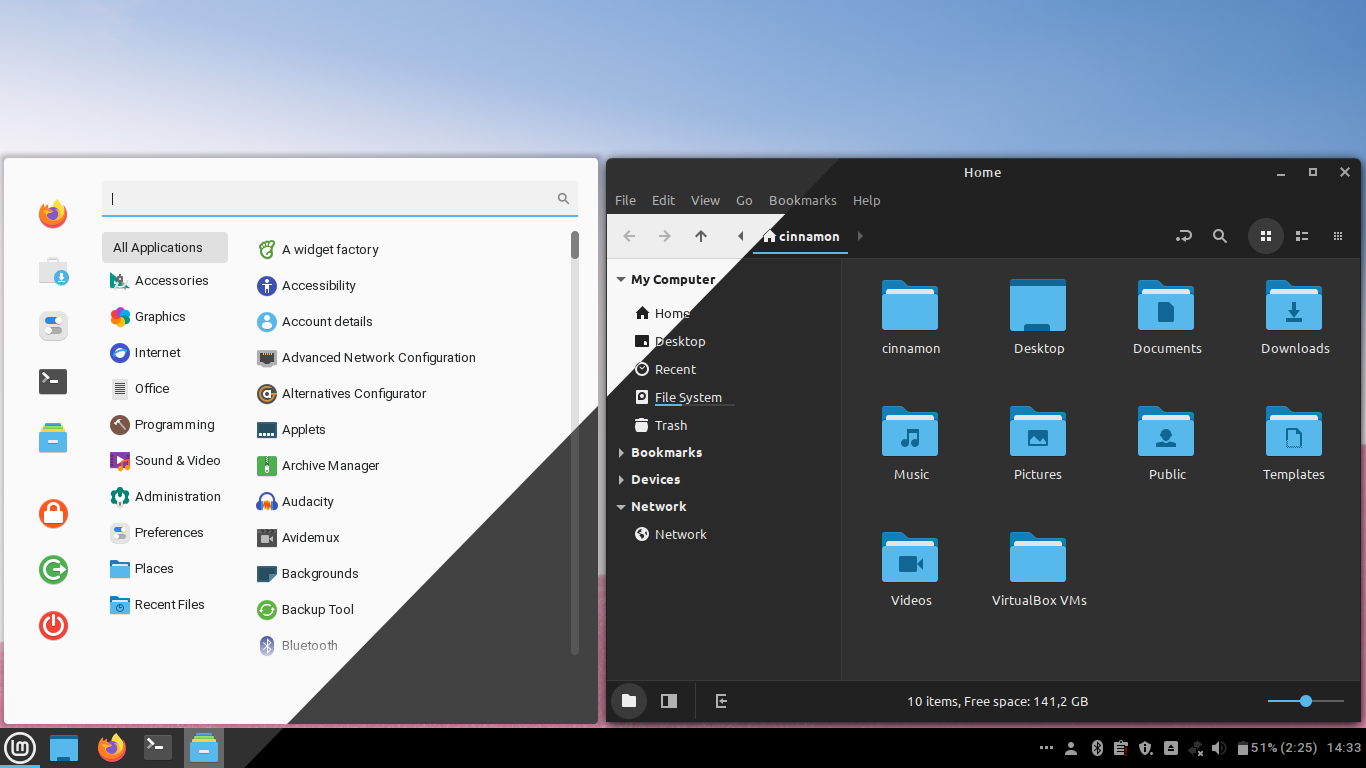The height and width of the screenshot is (768, 1366).
Task: Open the sound volume tray icon
Action: pyautogui.click(x=1218, y=748)
